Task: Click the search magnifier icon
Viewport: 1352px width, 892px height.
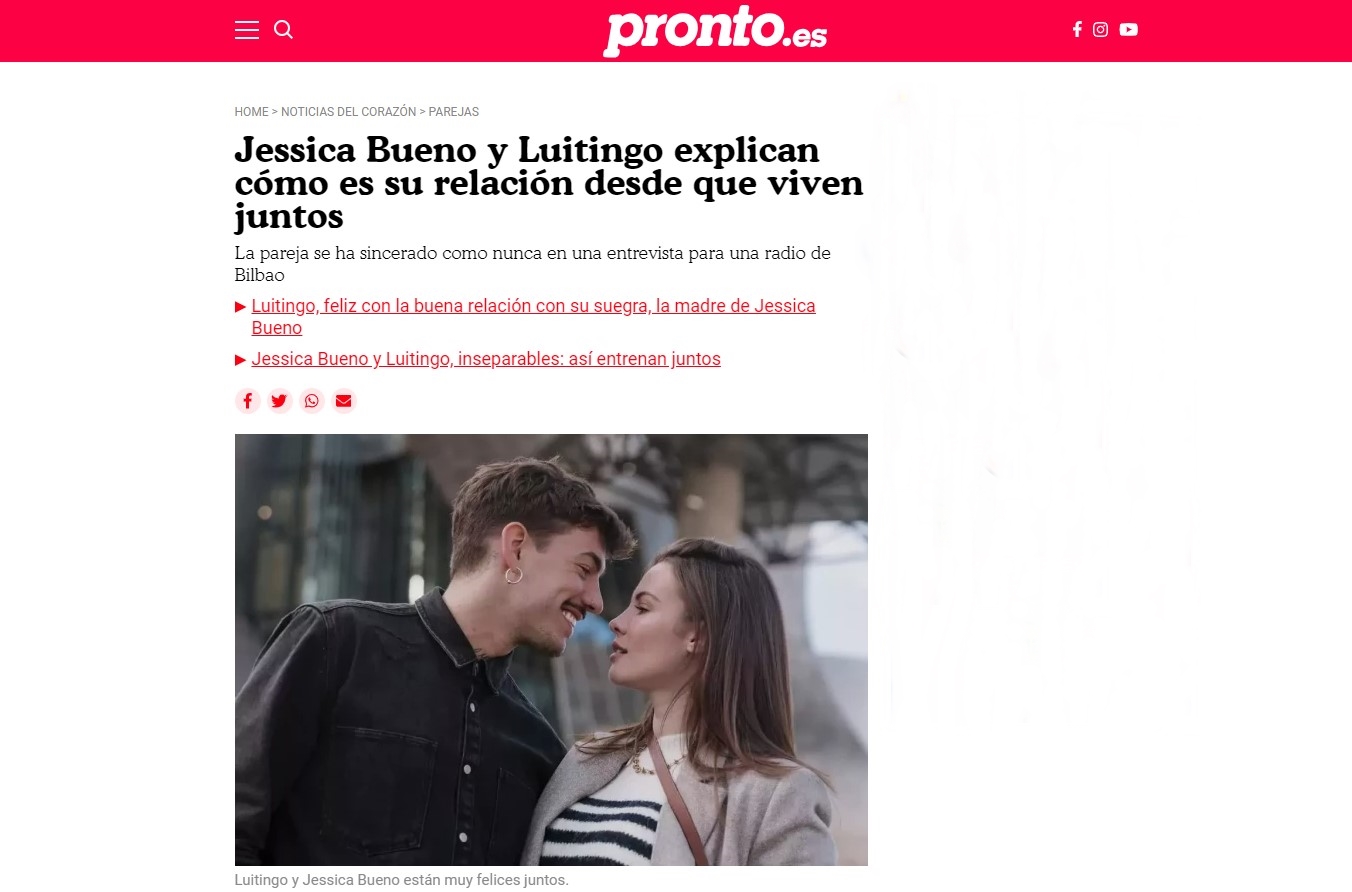Action: tap(284, 30)
